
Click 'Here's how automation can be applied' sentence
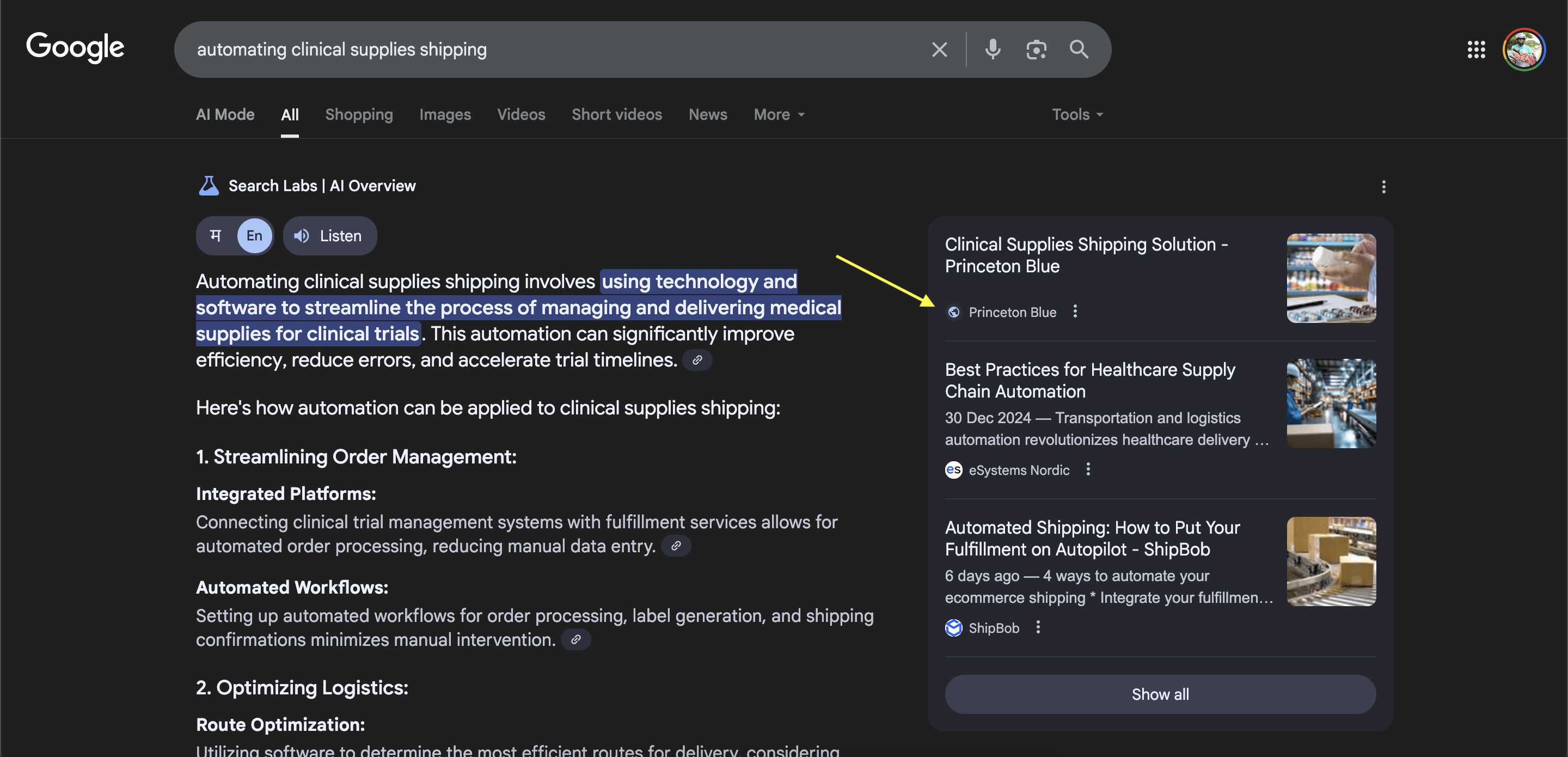click(x=488, y=407)
